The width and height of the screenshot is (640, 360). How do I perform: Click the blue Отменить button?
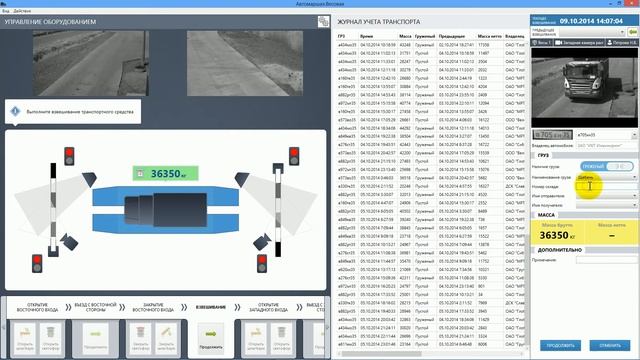(610, 345)
